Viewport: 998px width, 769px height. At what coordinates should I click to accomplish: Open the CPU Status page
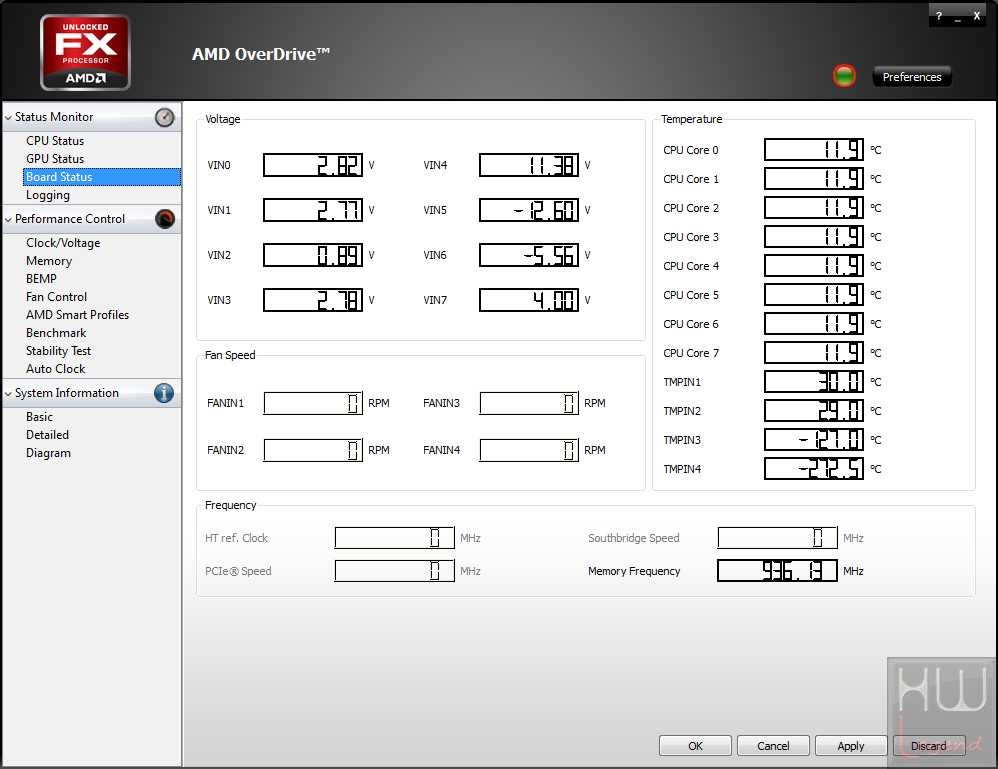(55, 141)
